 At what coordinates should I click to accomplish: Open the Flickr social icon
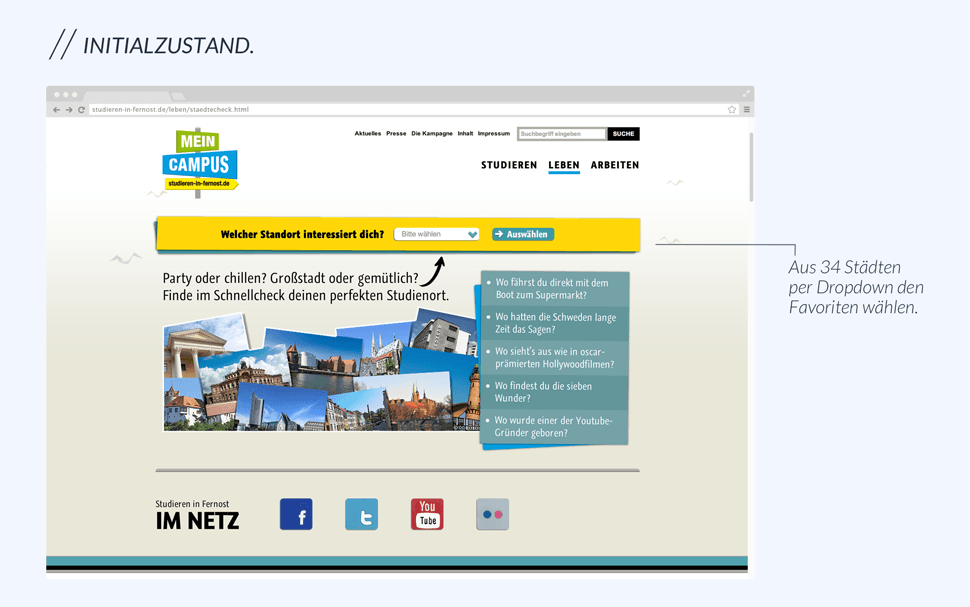(492, 514)
